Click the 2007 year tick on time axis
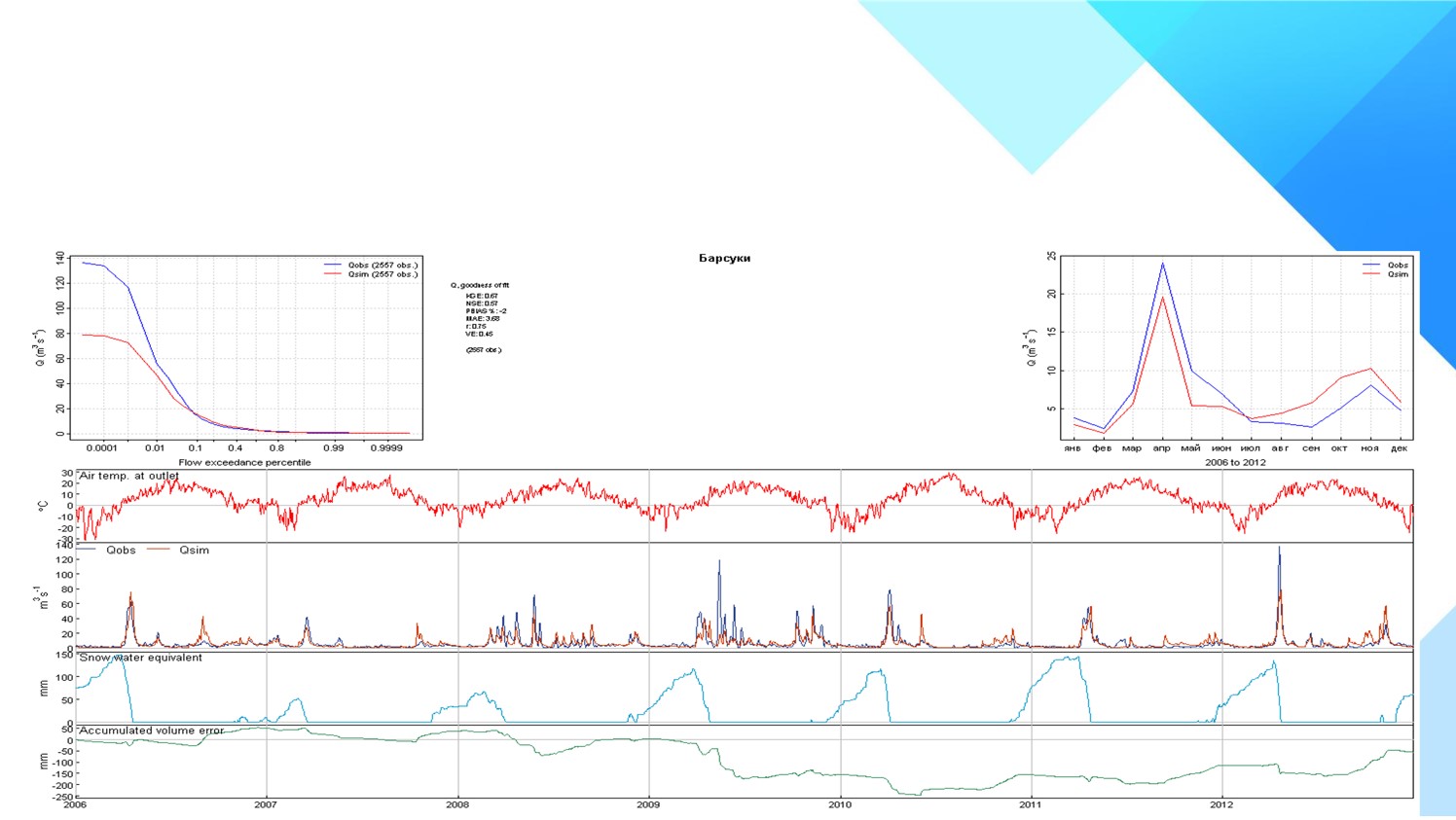Screen dimensions: 1456x820 (266, 804)
